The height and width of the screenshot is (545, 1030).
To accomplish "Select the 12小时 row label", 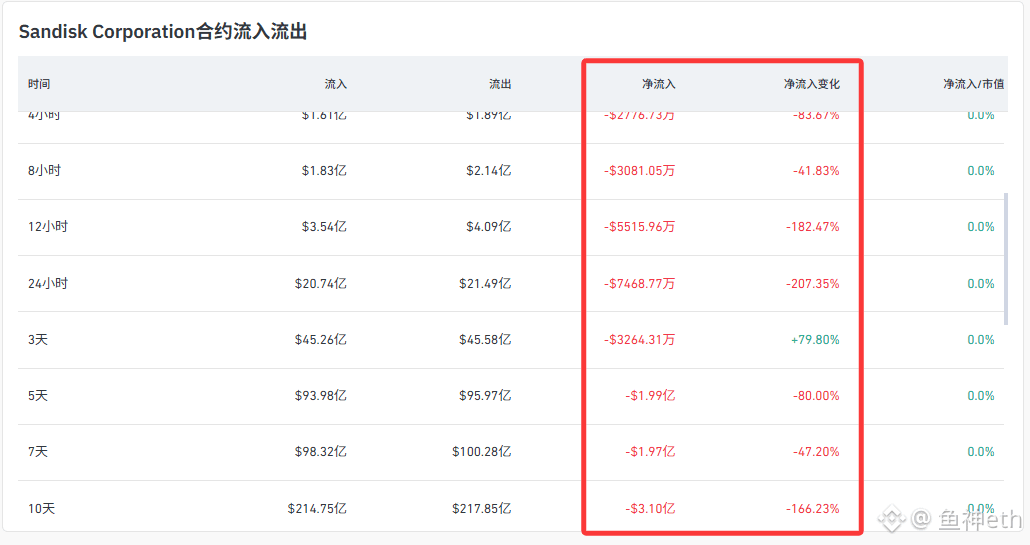I will pos(47,227).
